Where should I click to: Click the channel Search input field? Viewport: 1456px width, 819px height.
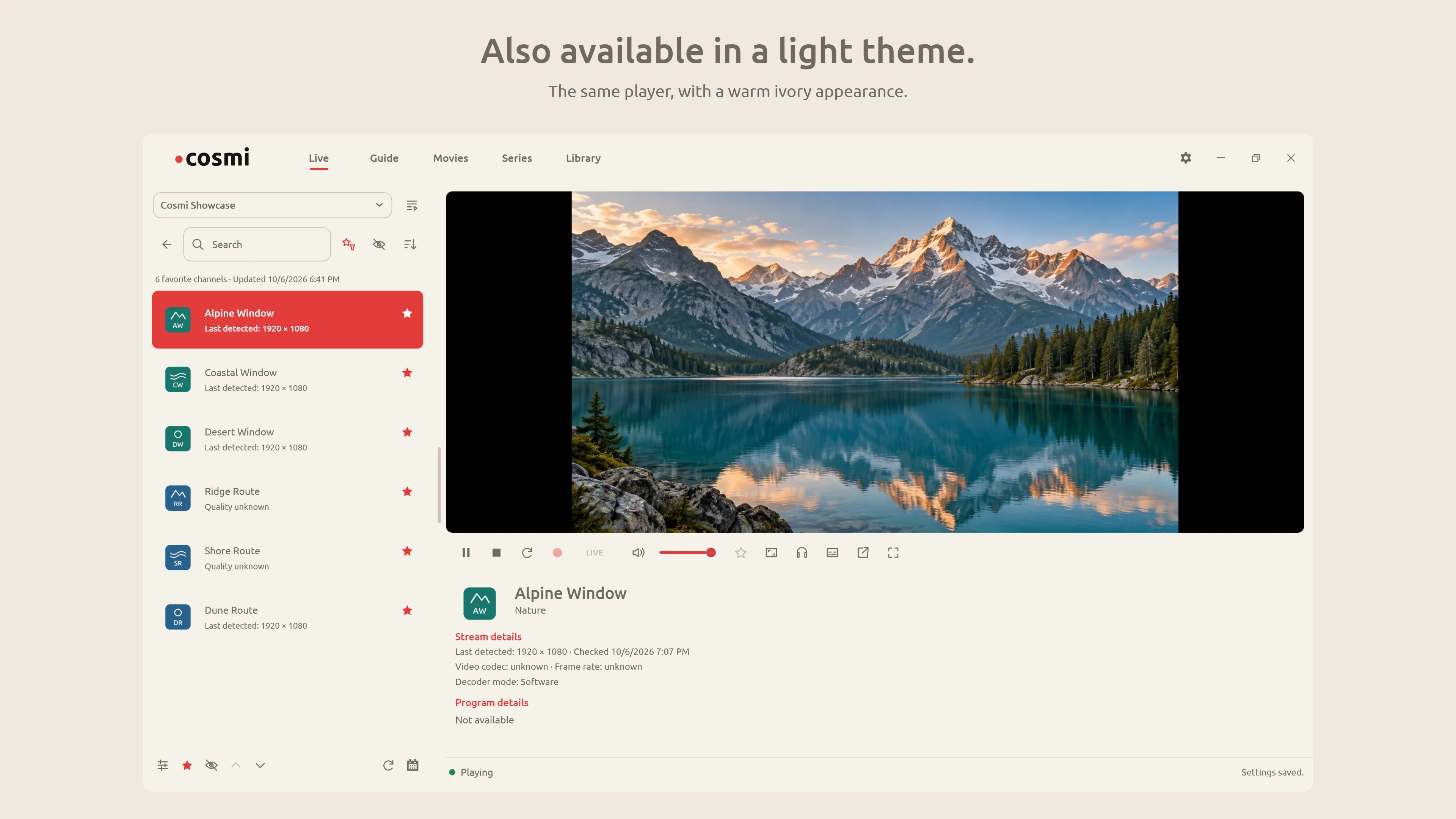(257, 244)
